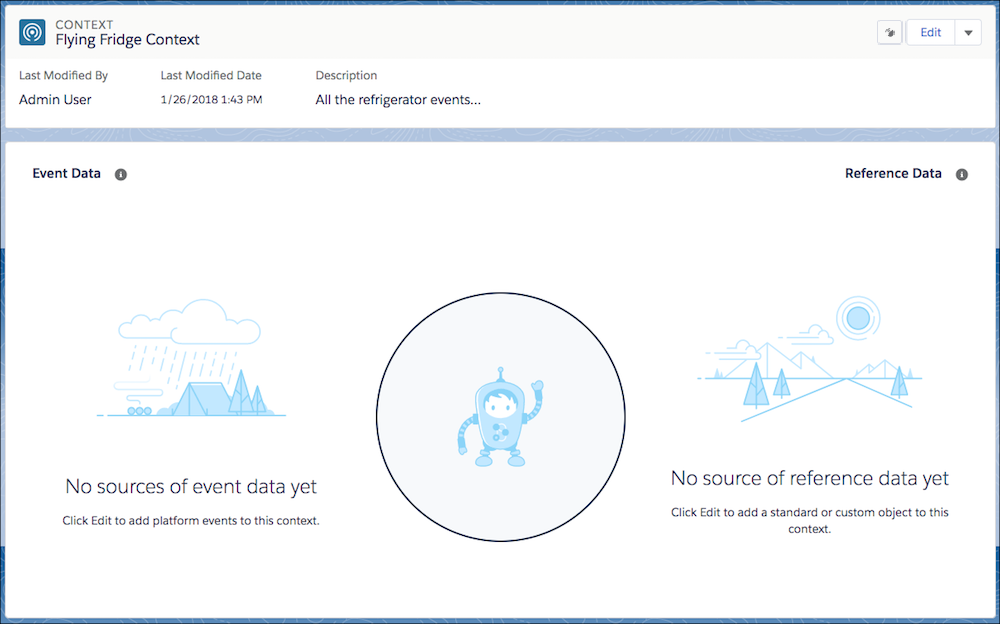Click 'No sources of event data yet' text
1000x624 pixels.
(x=191, y=487)
